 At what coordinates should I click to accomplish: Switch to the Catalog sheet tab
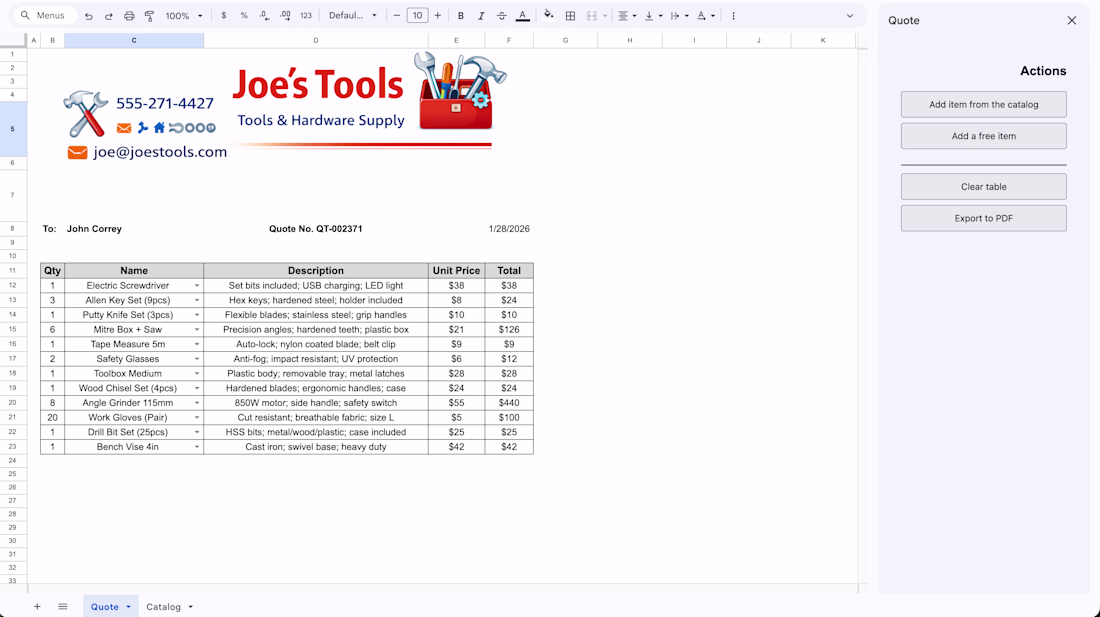(163, 606)
